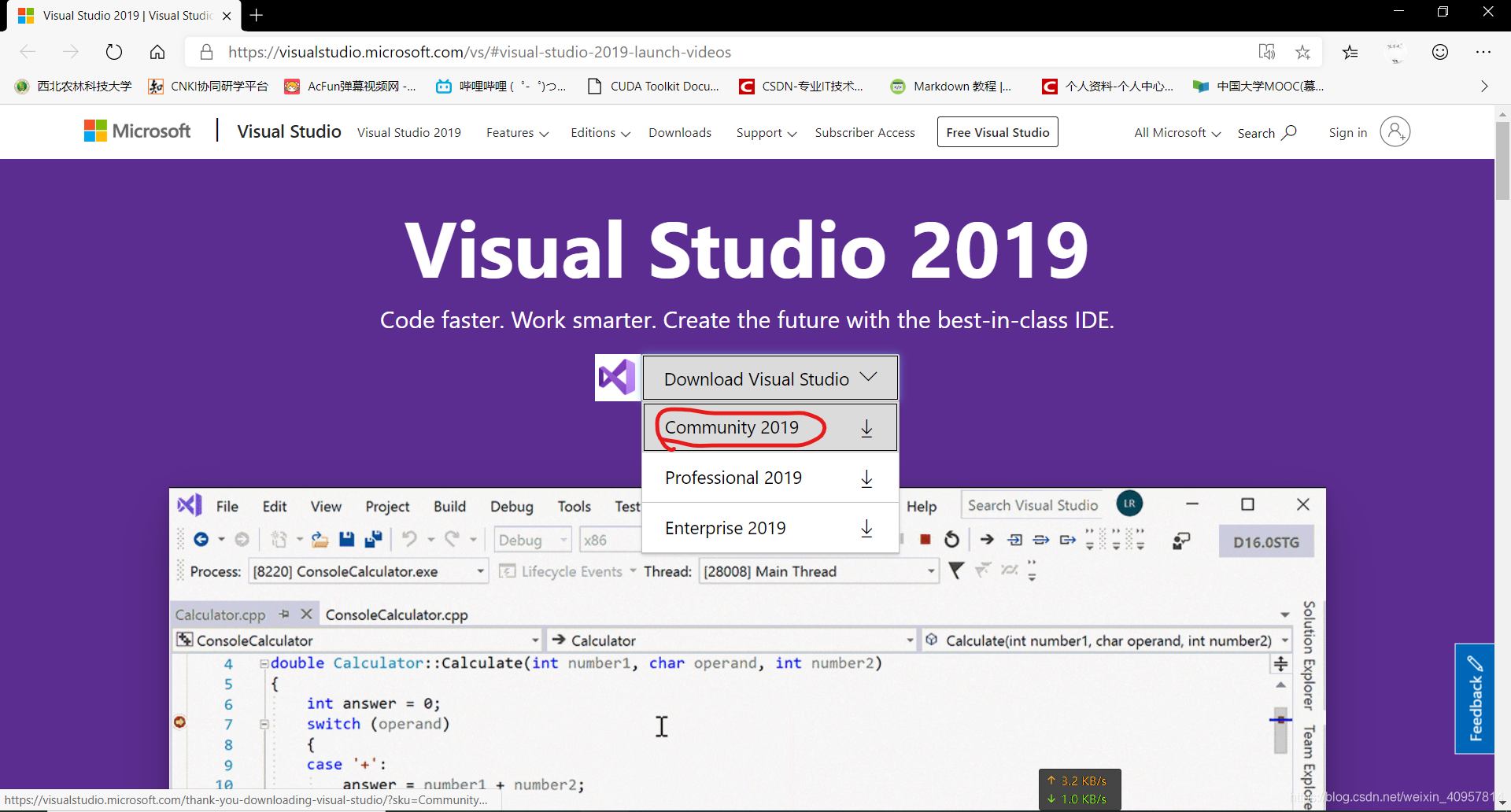
Task: Click Enterprise 2019 download arrow
Action: coord(866,529)
